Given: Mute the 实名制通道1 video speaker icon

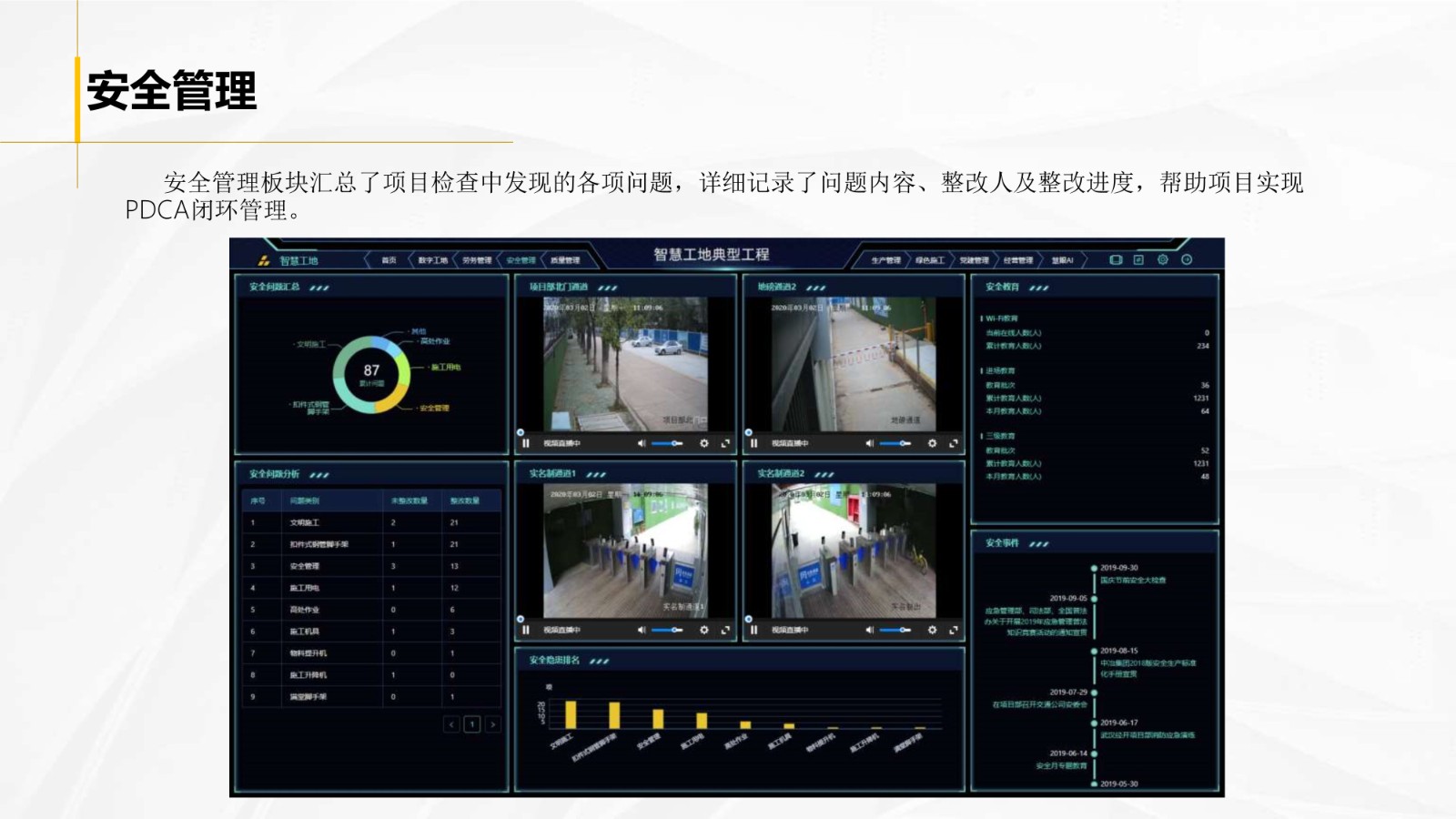Looking at the screenshot, I should 642,630.
